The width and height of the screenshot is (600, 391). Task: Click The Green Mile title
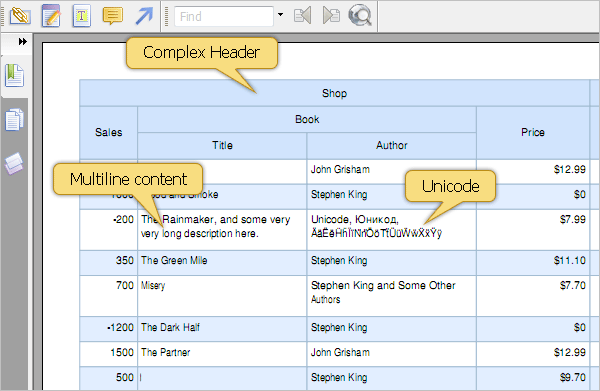tap(174, 261)
